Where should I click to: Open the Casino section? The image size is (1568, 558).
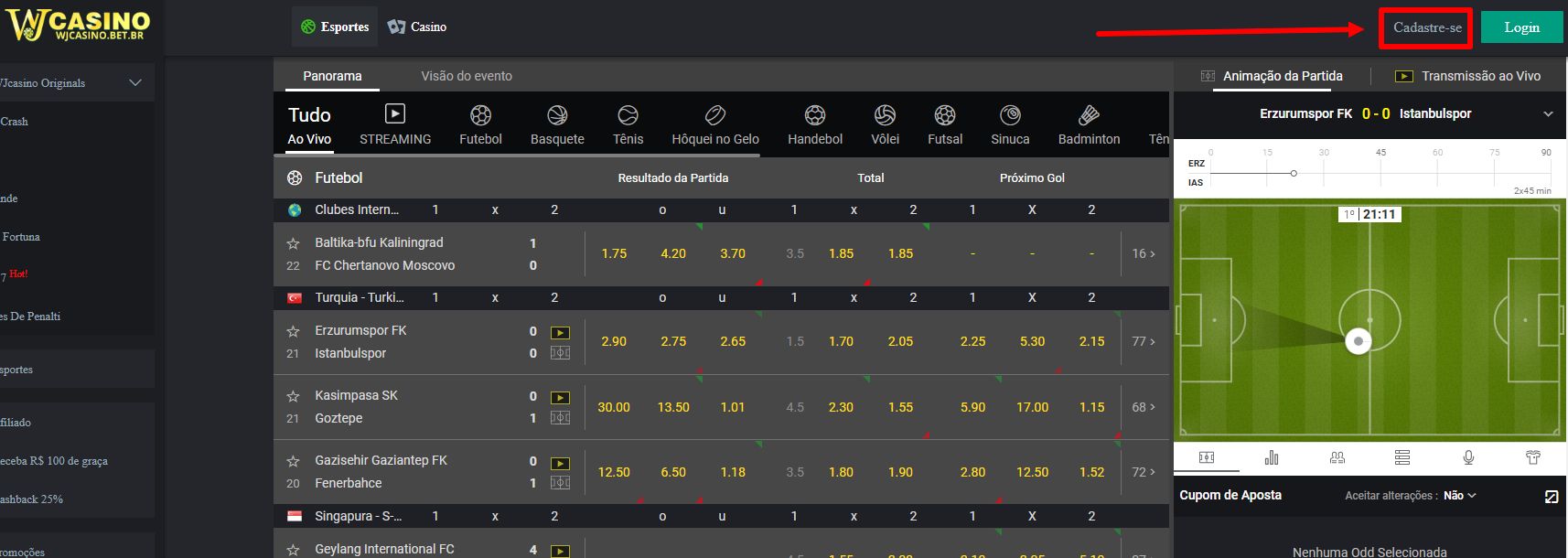(417, 27)
